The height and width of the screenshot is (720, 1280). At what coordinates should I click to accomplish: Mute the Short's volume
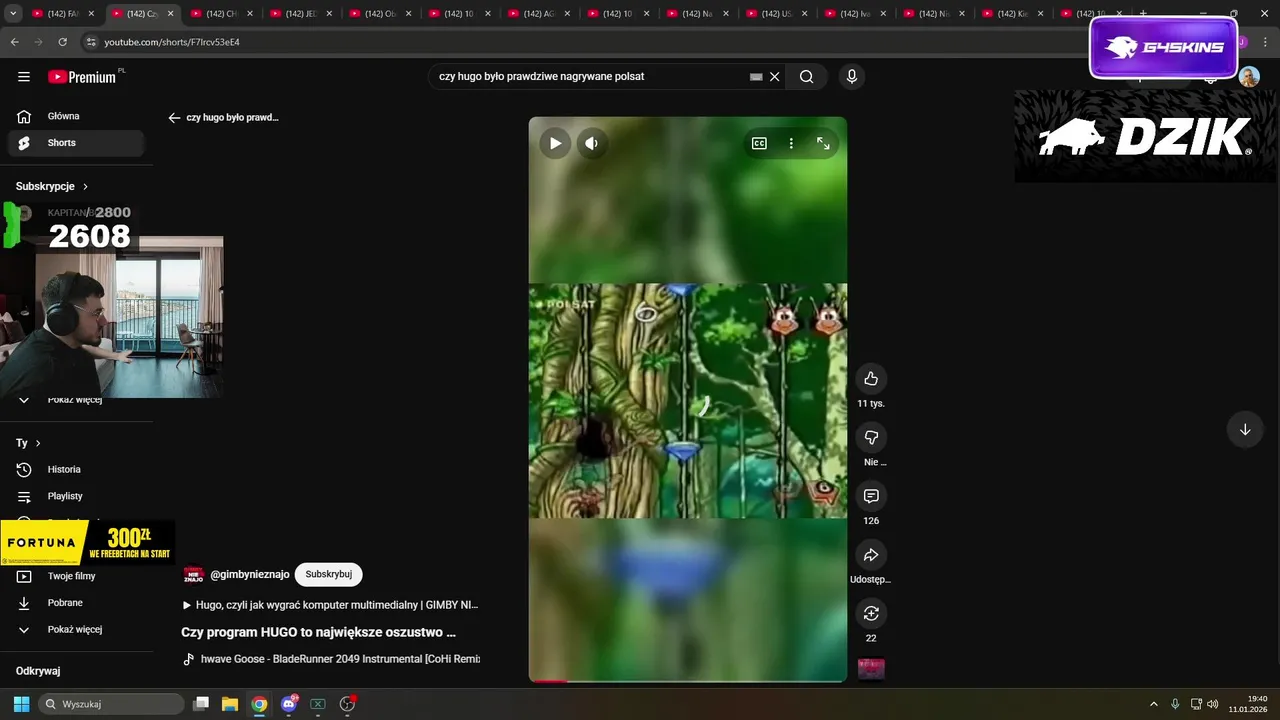(x=591, y=143)
